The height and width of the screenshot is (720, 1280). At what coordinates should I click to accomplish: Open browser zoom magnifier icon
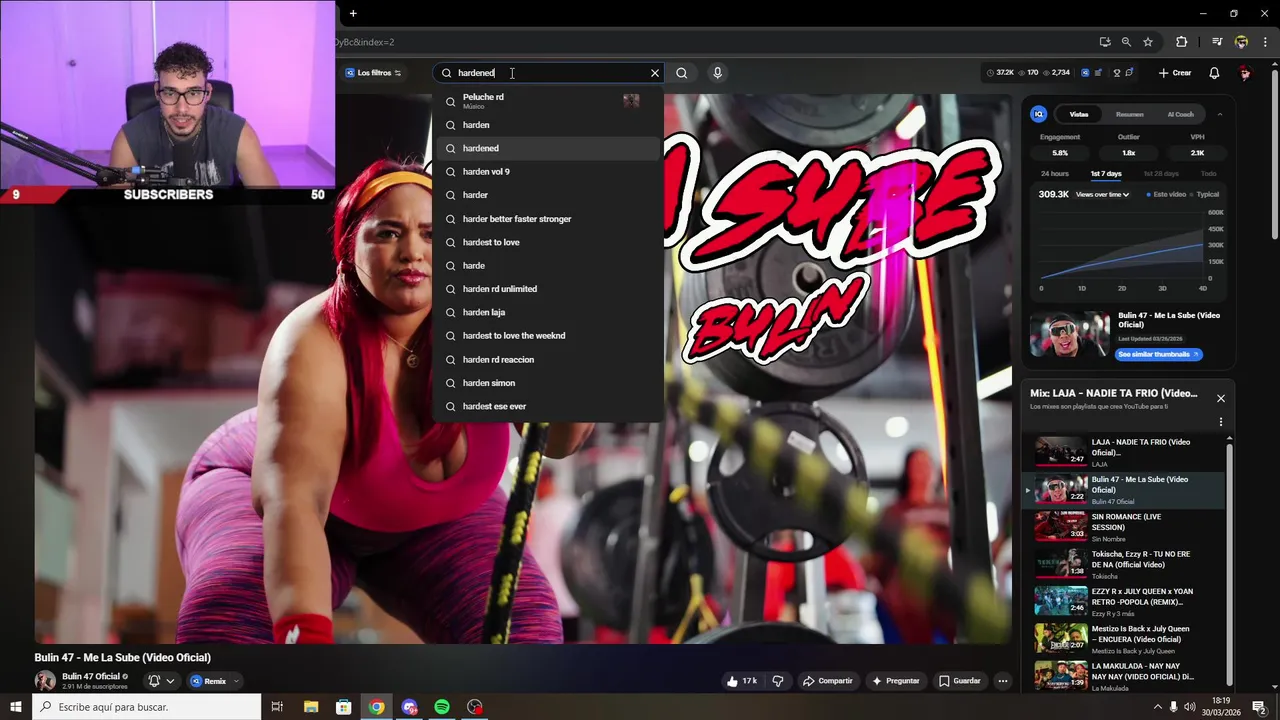coord(1126,42)
